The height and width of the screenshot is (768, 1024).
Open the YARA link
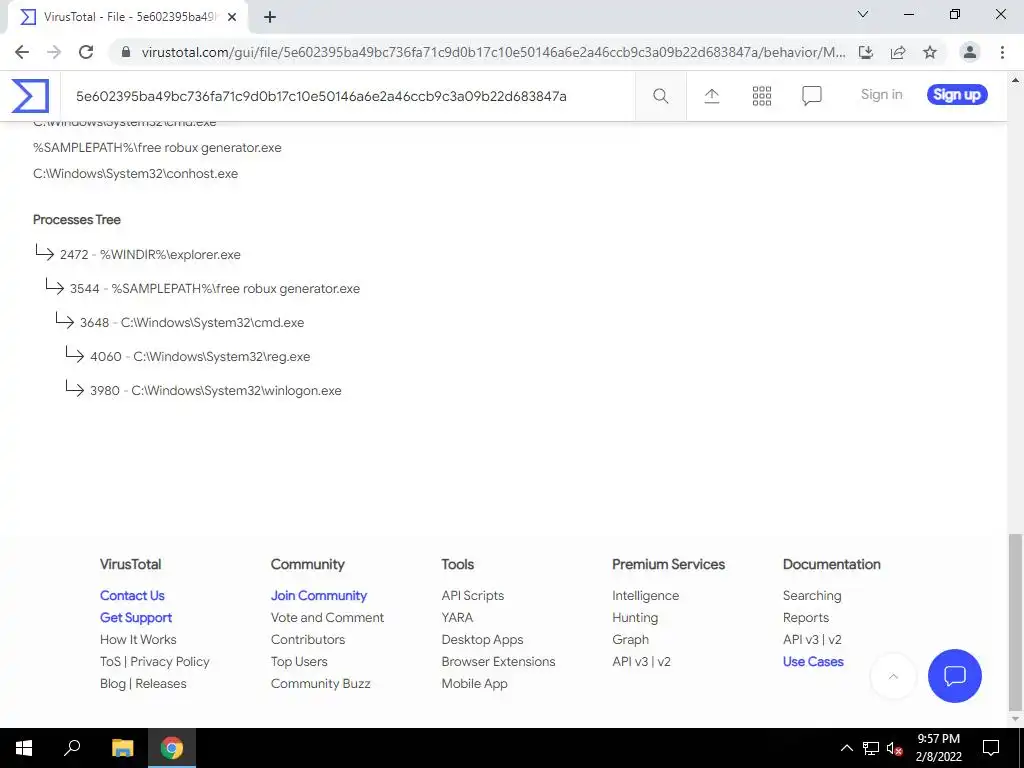[457, 618]
